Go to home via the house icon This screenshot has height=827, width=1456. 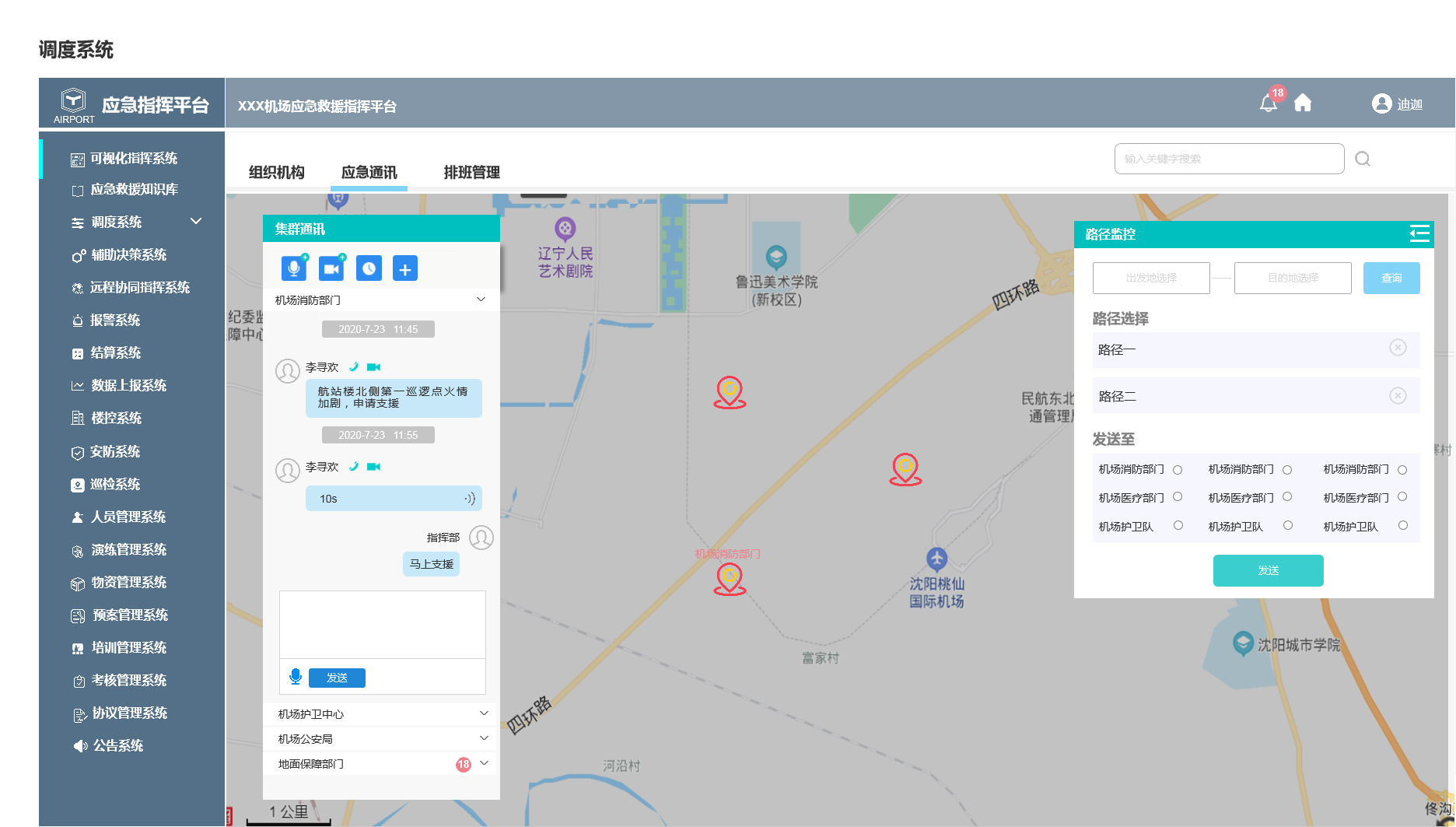pyautogui.click(x=1303, y=103)
